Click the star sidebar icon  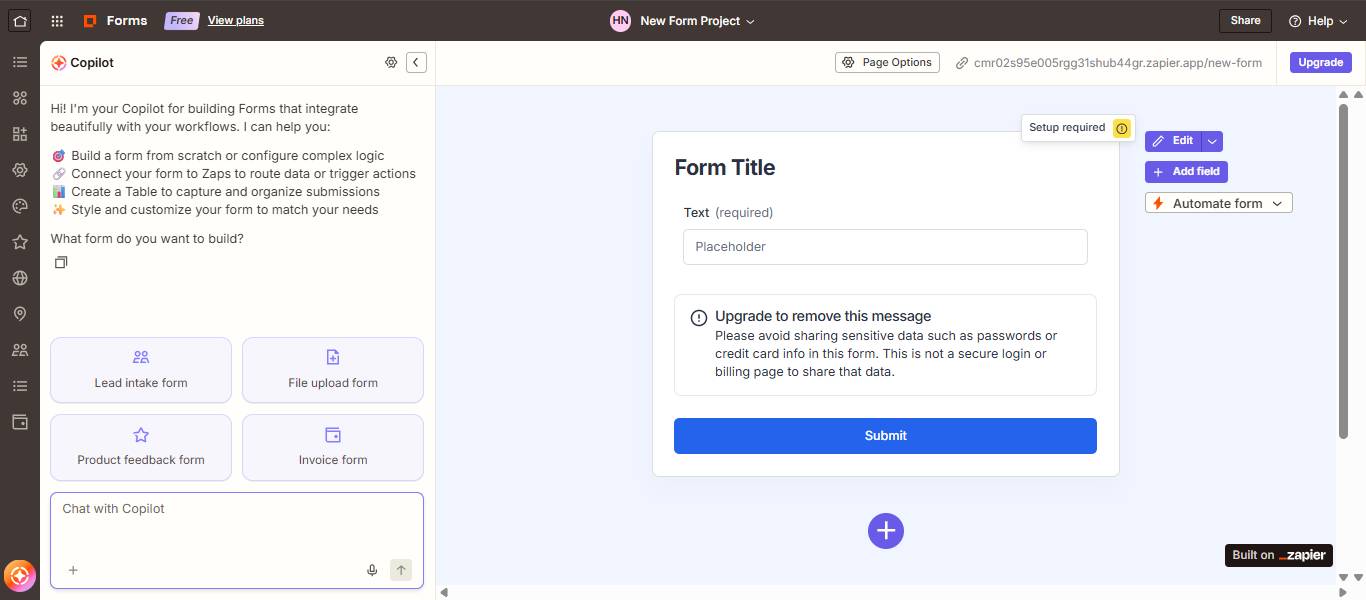[19, 242]
